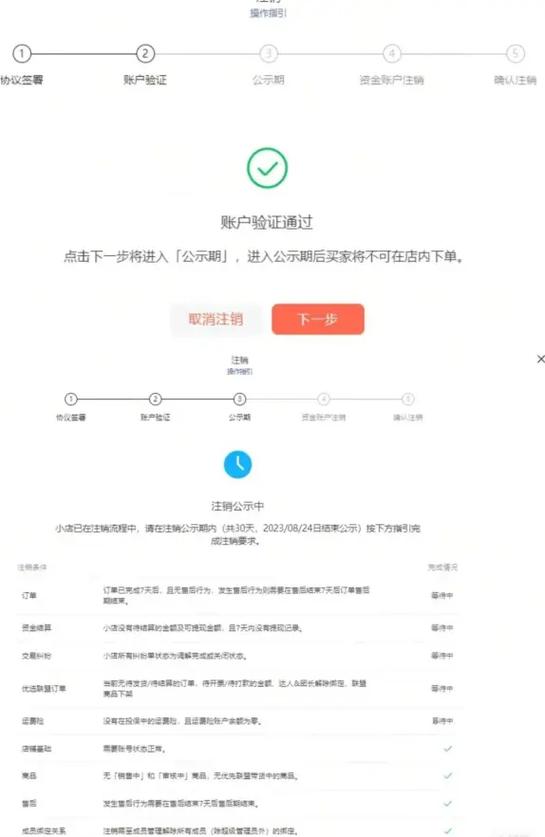This screenshot has height=837, width=545.
Task: Click the 订单 row condition description
Action: tap(236, 595)
